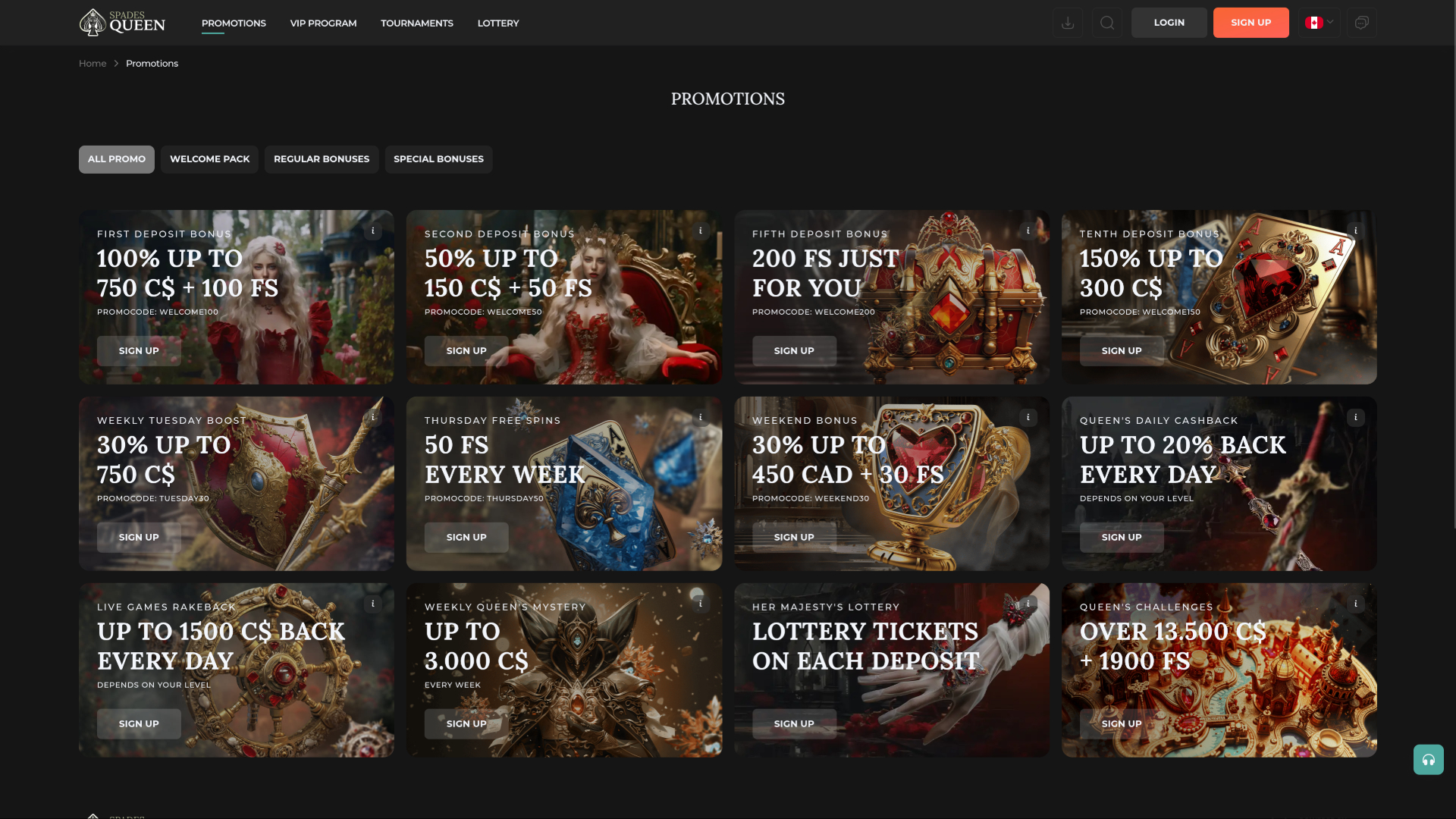Screen dimensions: 1456x819
Task: Click 'PROMOCODE: TUESDAY30' text
Action: 153,499
